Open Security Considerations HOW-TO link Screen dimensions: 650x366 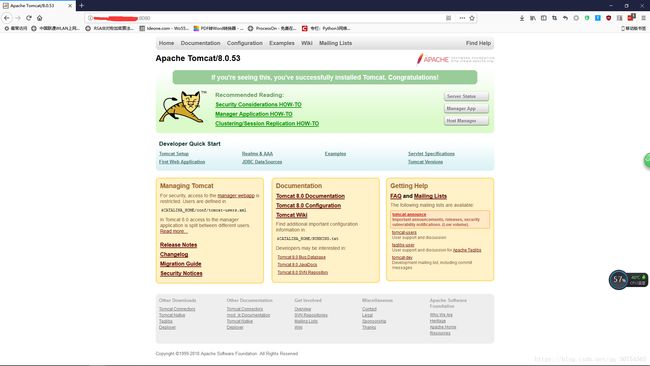click(x=258, y=104)
